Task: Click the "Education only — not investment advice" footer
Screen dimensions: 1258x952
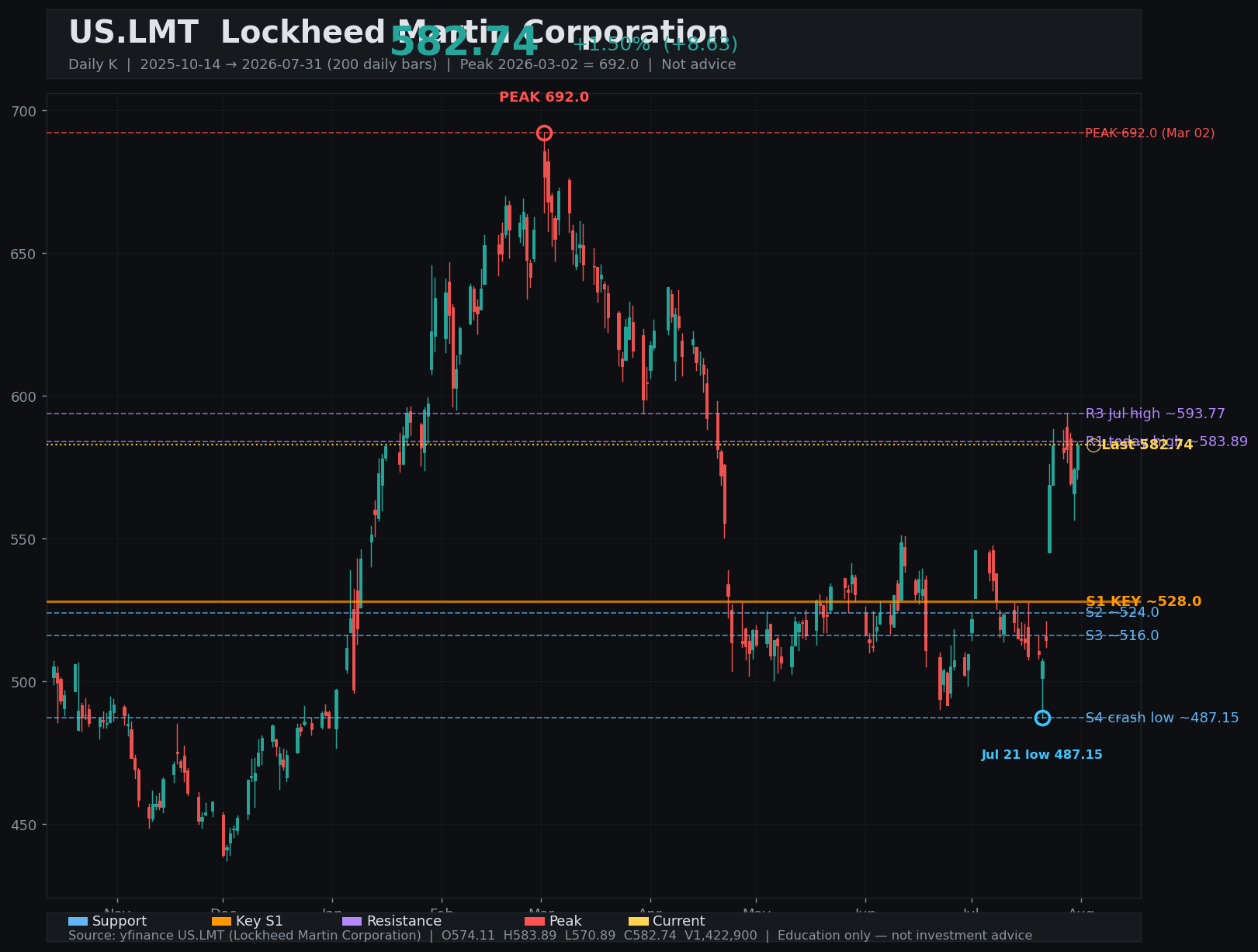Action: click(x=905, y=936)
